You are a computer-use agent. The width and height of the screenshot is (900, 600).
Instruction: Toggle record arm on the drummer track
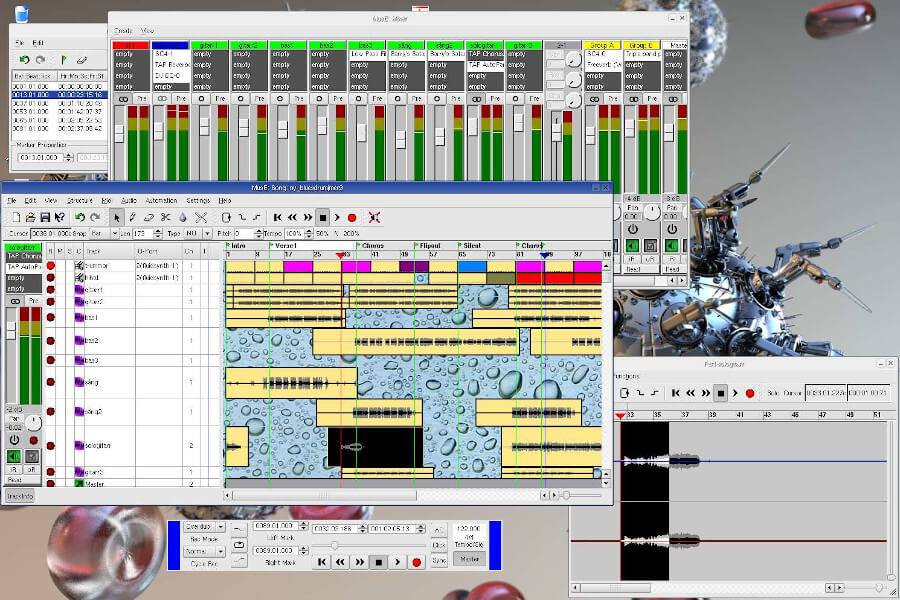(x=50, y=266)
